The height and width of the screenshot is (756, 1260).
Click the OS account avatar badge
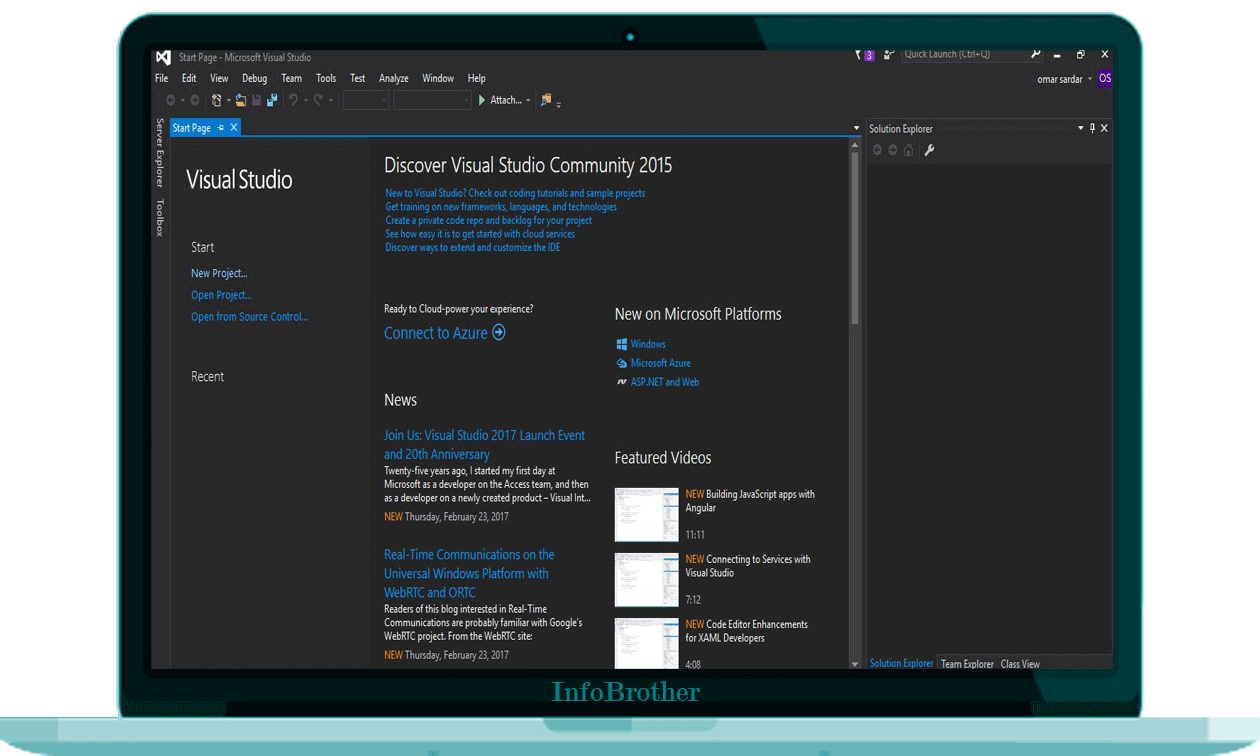[1105, 78]
